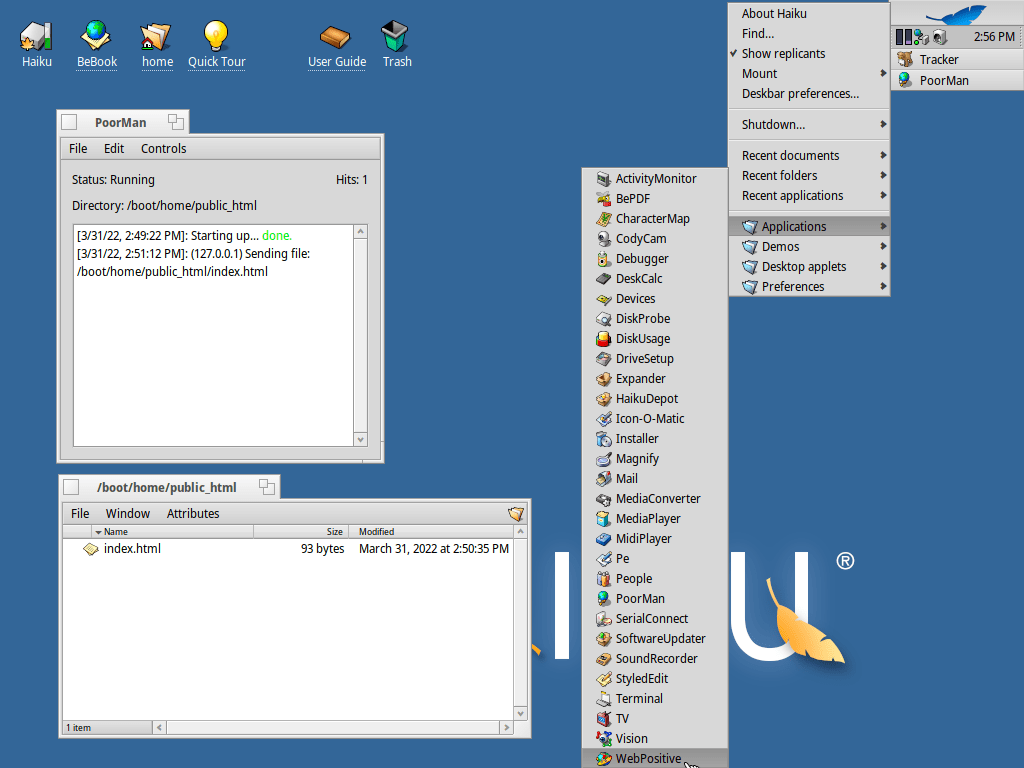The height and width of the screenshot is (768, 1024).
Task: Click the Haiku leaf Deskbar menu button
Action: pyautogui.click(x=957, y=14)
